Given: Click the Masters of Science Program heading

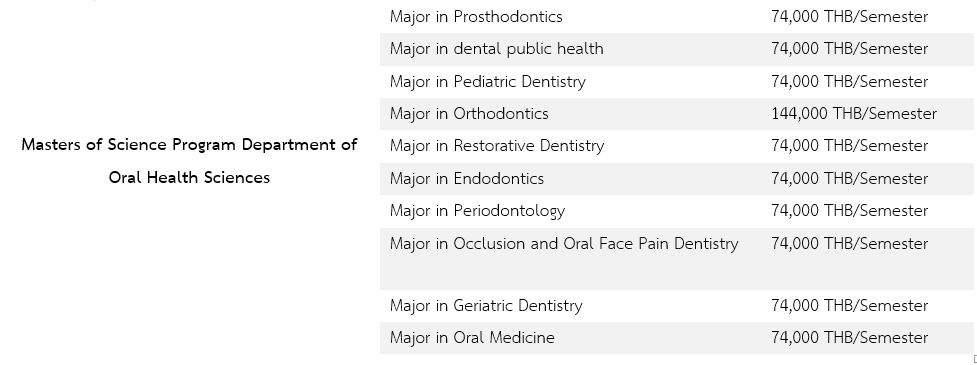Looking at the screenshot, I should pyautogui.click(x=189, y=145).
